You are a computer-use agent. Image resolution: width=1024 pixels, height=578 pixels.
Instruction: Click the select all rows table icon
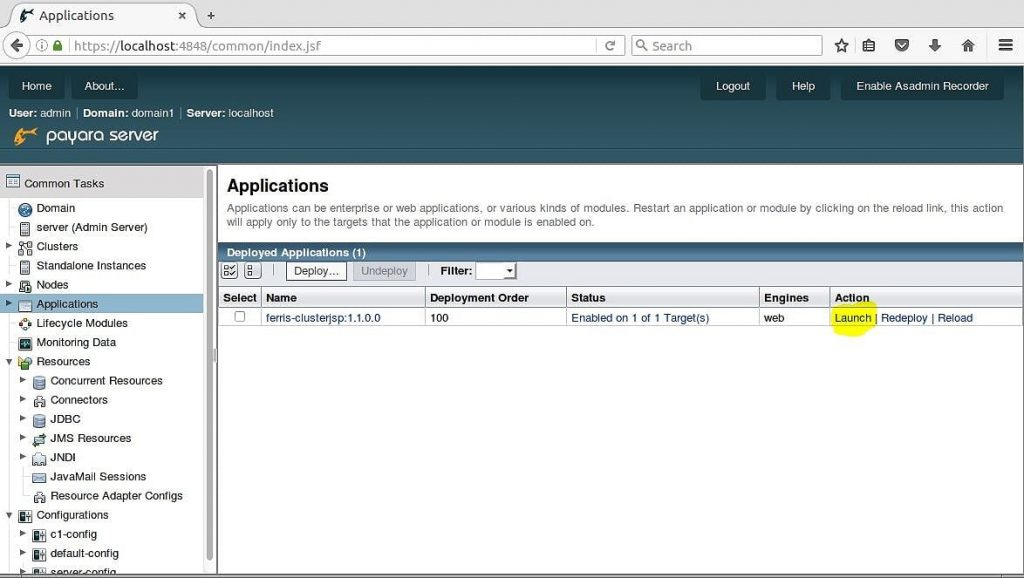pos(230,270)
